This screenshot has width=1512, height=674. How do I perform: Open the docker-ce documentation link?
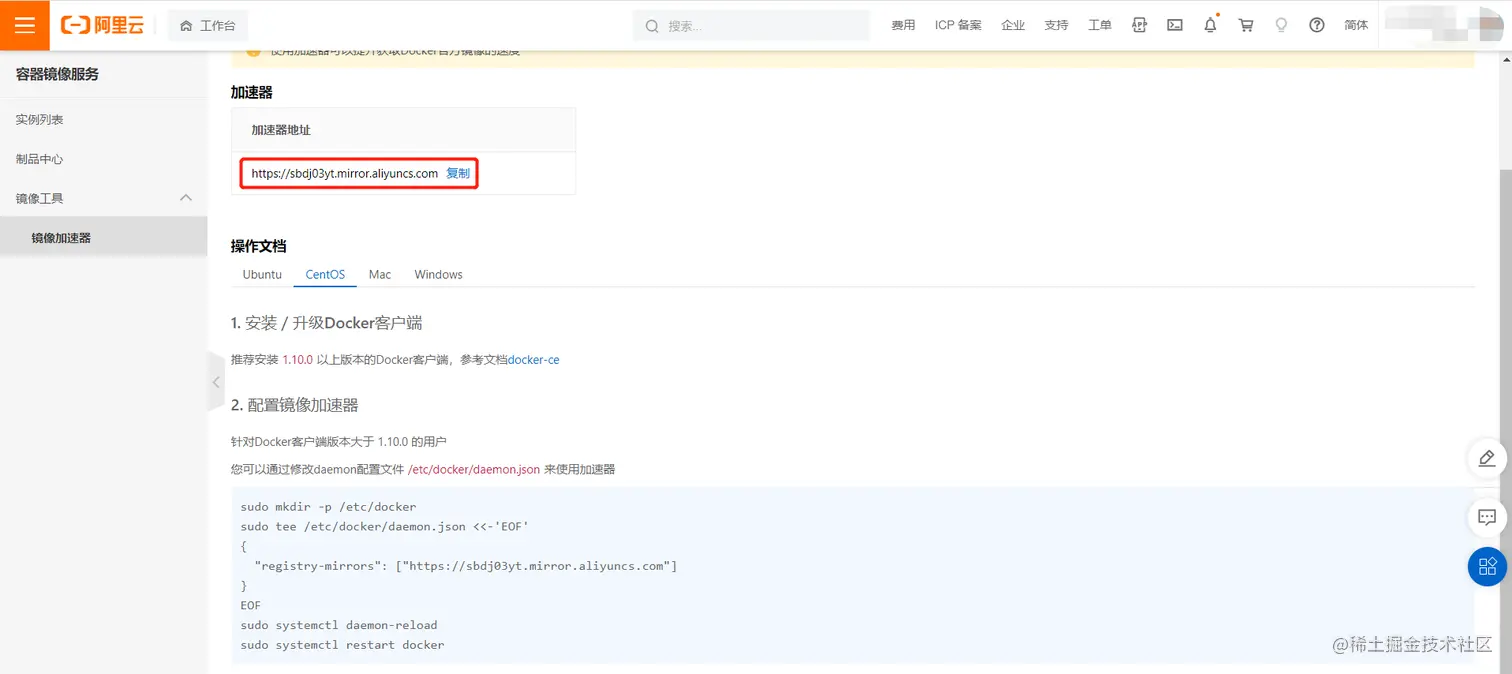point(534,360)
